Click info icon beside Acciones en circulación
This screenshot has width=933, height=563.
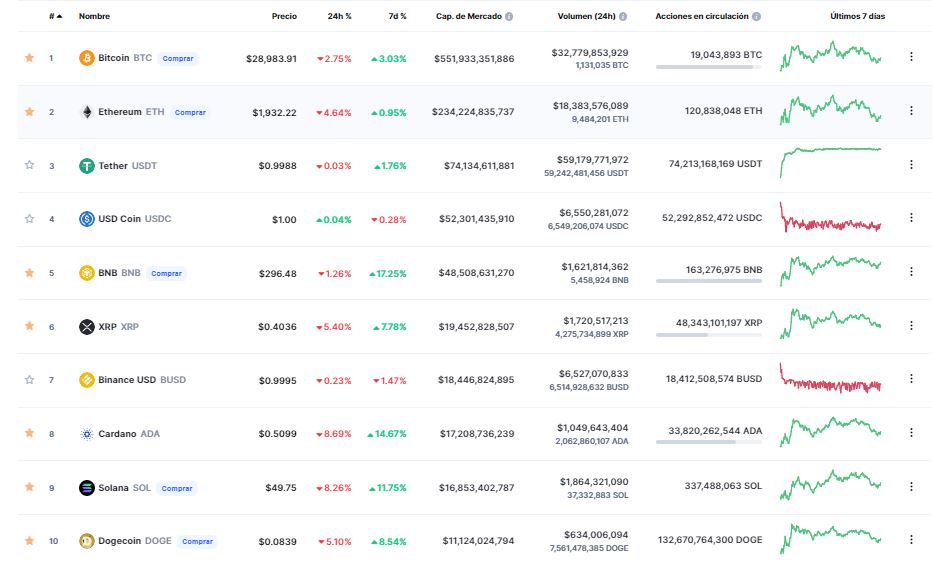point(756,17)
